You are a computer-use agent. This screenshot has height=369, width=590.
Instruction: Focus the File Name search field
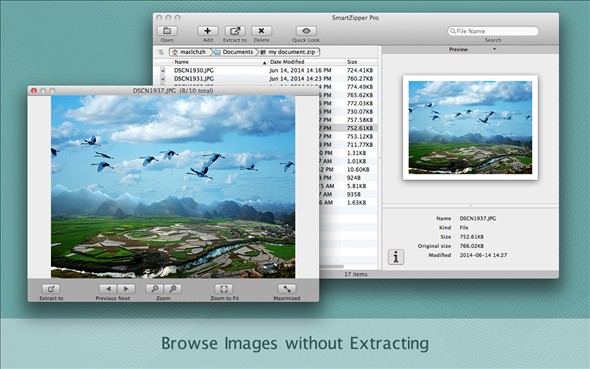(493, 31)
